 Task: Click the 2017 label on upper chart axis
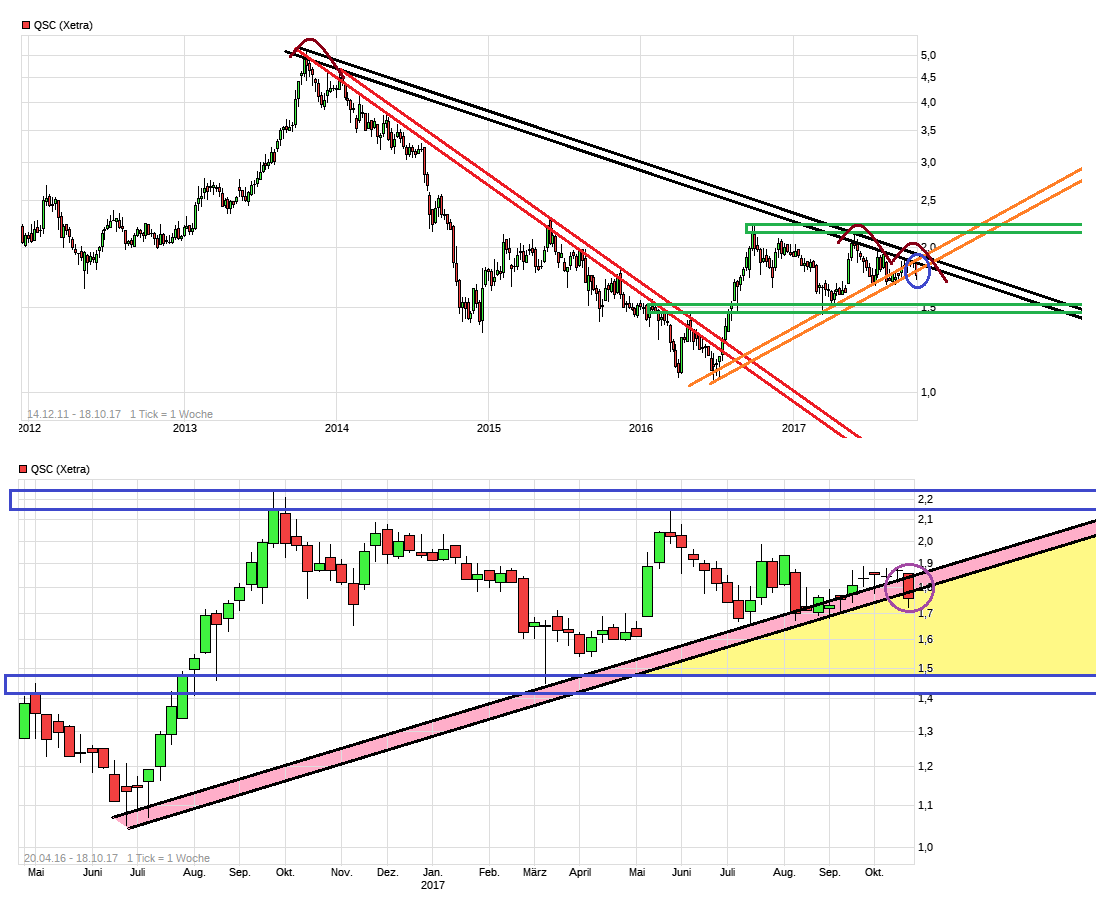click(x=793, y=428)
